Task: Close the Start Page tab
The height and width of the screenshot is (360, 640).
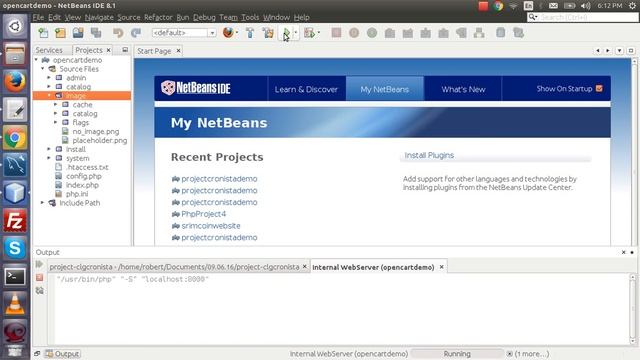Action: [178, 51]
